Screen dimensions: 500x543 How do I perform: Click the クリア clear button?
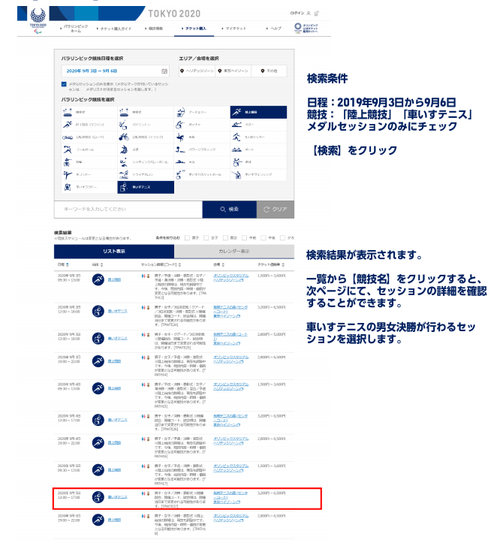276,210
